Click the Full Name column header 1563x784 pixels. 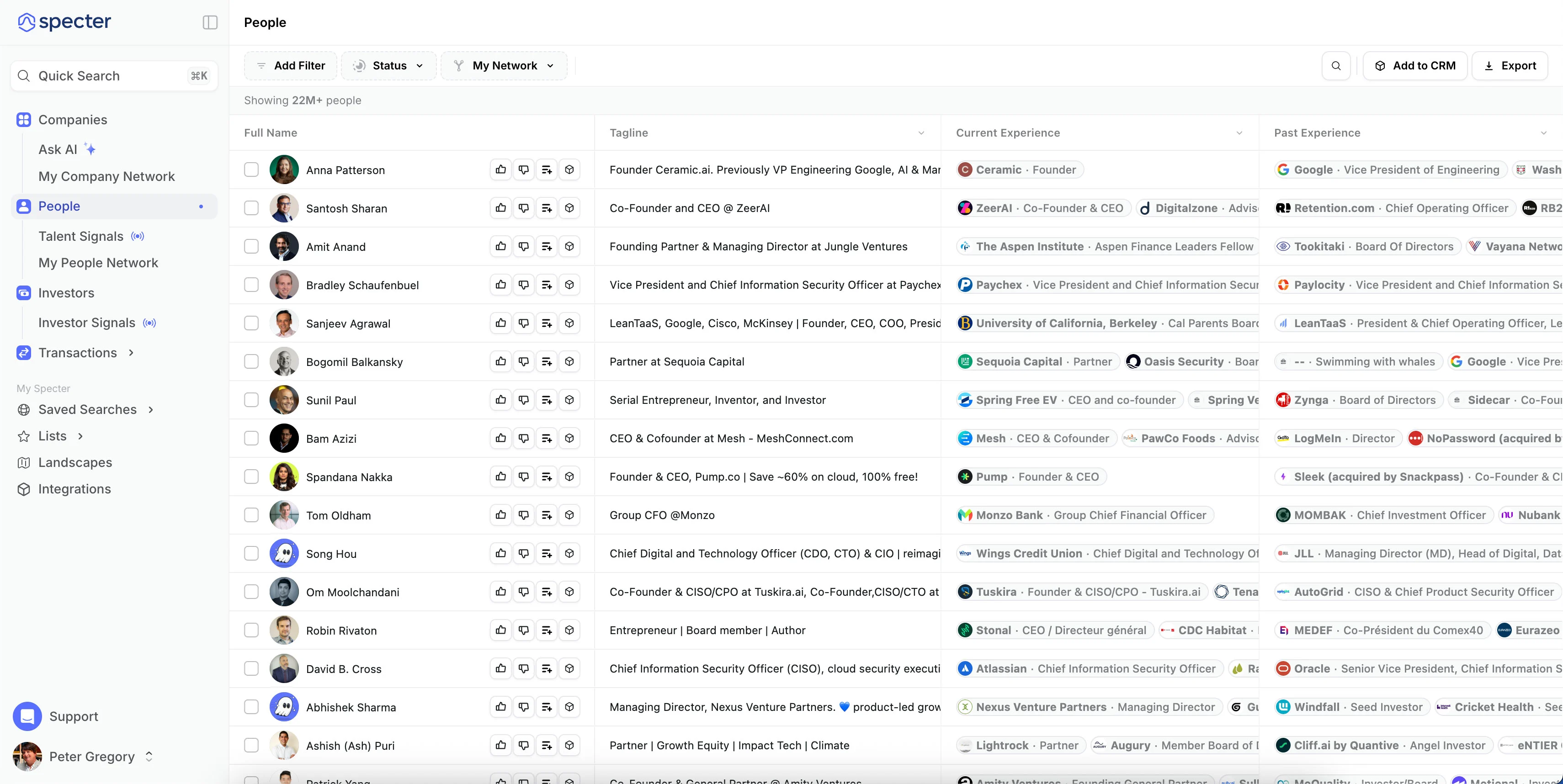(271, 133)
